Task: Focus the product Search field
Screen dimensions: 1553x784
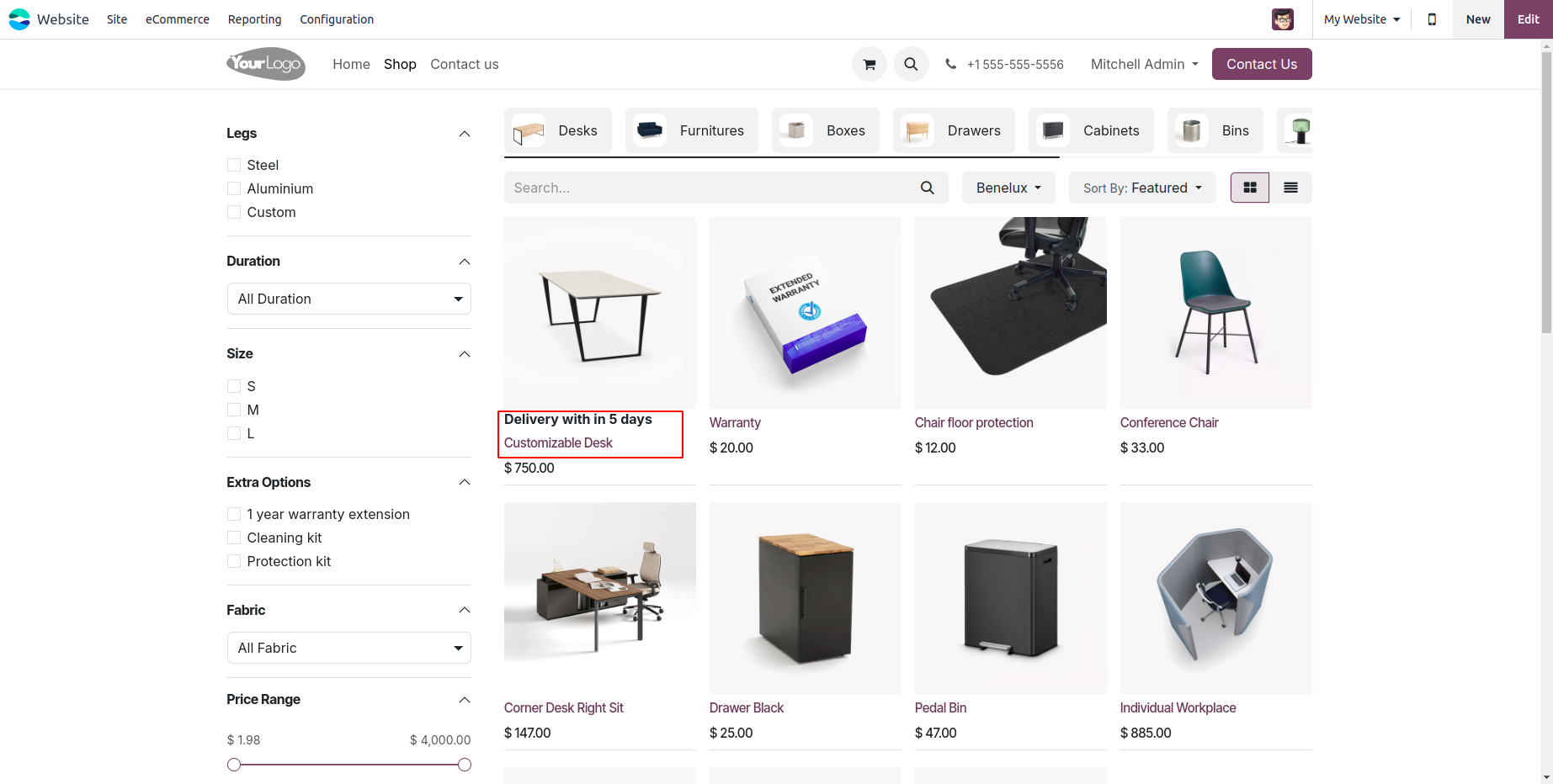Action: click(x=707, y=188)
